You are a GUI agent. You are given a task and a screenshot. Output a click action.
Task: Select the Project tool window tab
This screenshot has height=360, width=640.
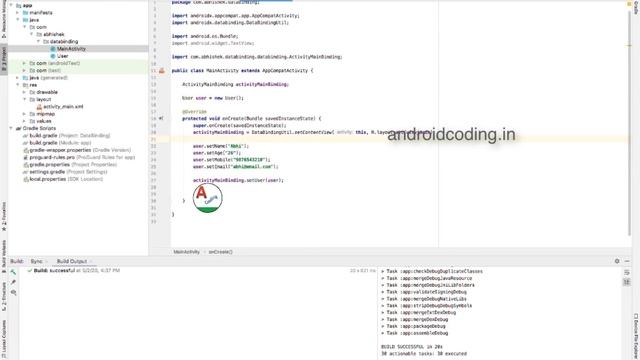(x=4, y=59)
